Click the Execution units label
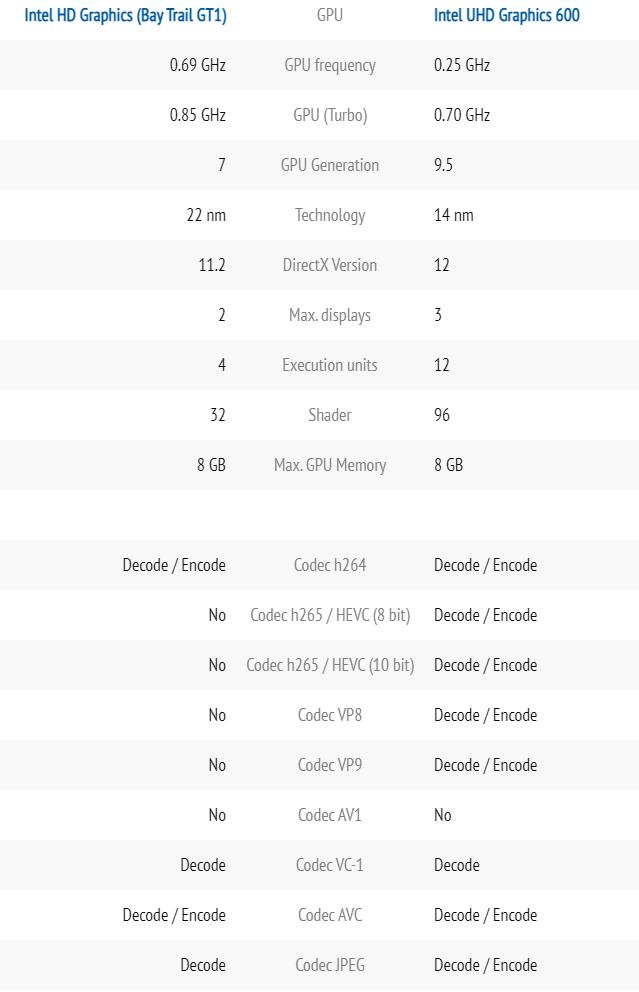The width and height of the screenshot is (639, 992). tap(330, 365)
